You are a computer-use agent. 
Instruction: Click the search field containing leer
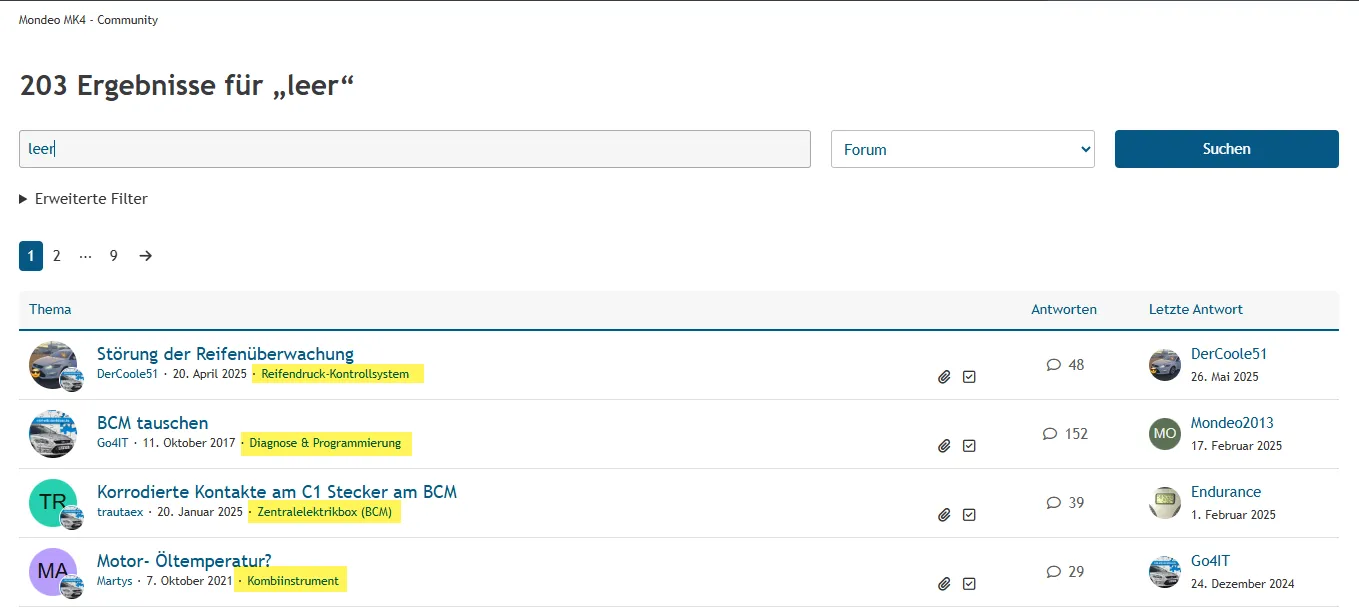tap(414, 149)
